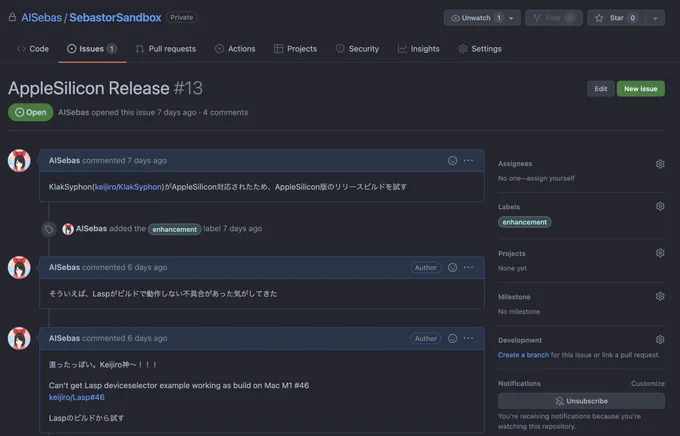680x436 pixels.
Task: Expand the Unwatch dropdown arrow
Action: [511, 18]
